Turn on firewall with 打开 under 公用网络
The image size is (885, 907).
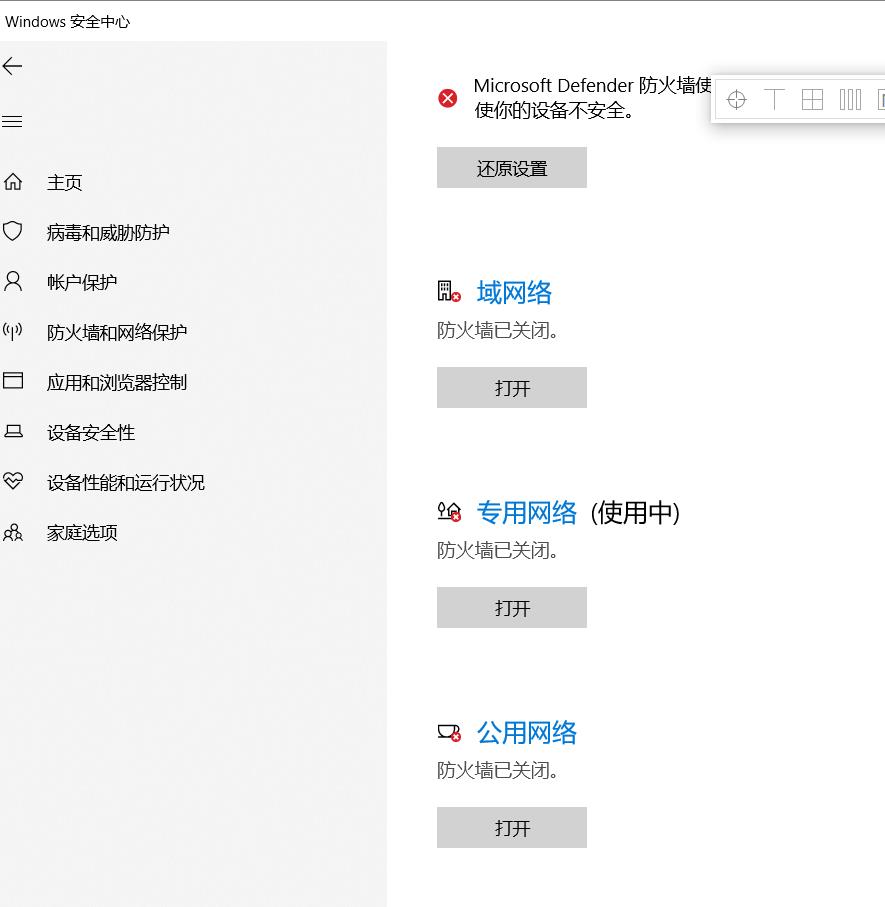click(512, 828)
